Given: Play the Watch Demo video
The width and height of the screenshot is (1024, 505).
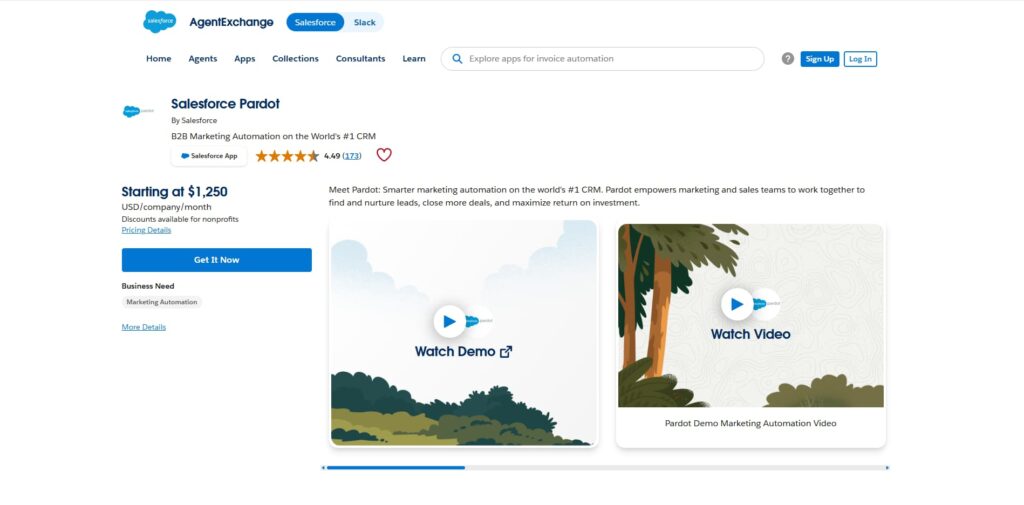Looking at the screenshot, I should tap(449, 321).
